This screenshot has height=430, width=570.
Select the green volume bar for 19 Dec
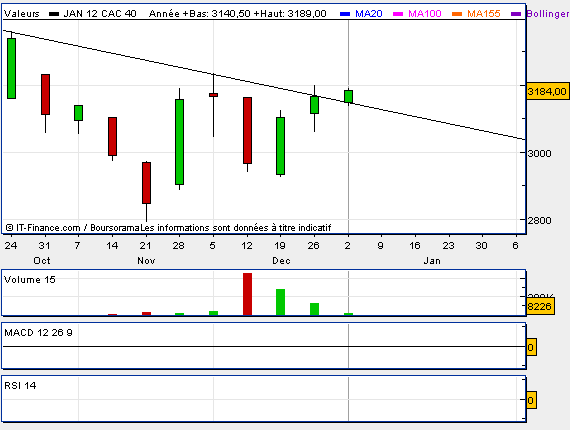click(280, 302)
